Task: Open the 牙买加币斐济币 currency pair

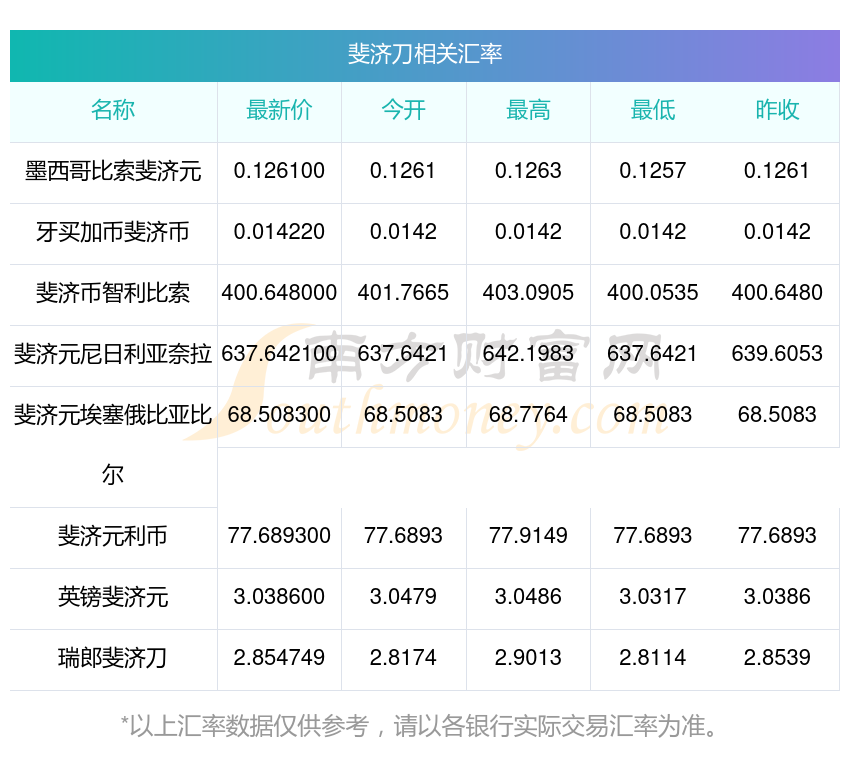Action: coord(113,233)
